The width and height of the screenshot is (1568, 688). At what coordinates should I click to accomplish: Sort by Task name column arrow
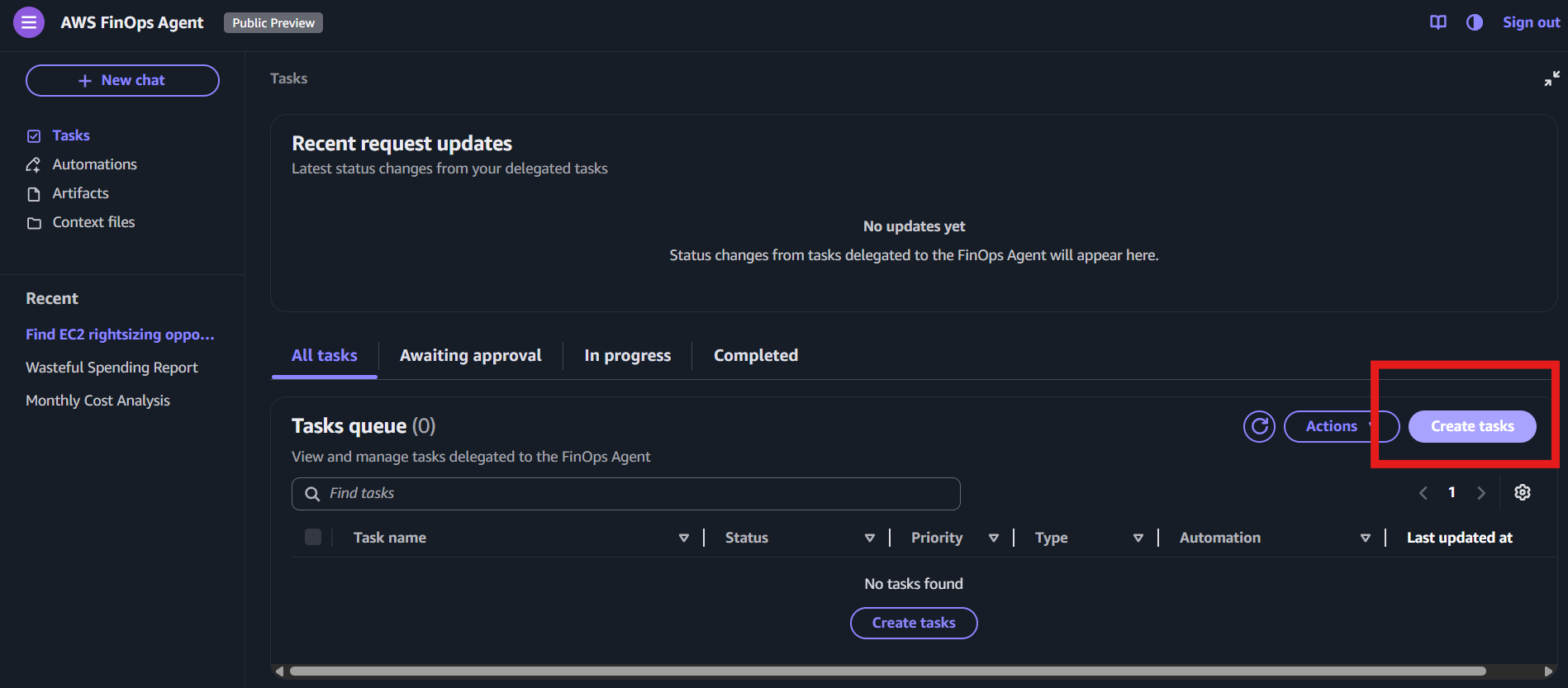tap(684, 538)
